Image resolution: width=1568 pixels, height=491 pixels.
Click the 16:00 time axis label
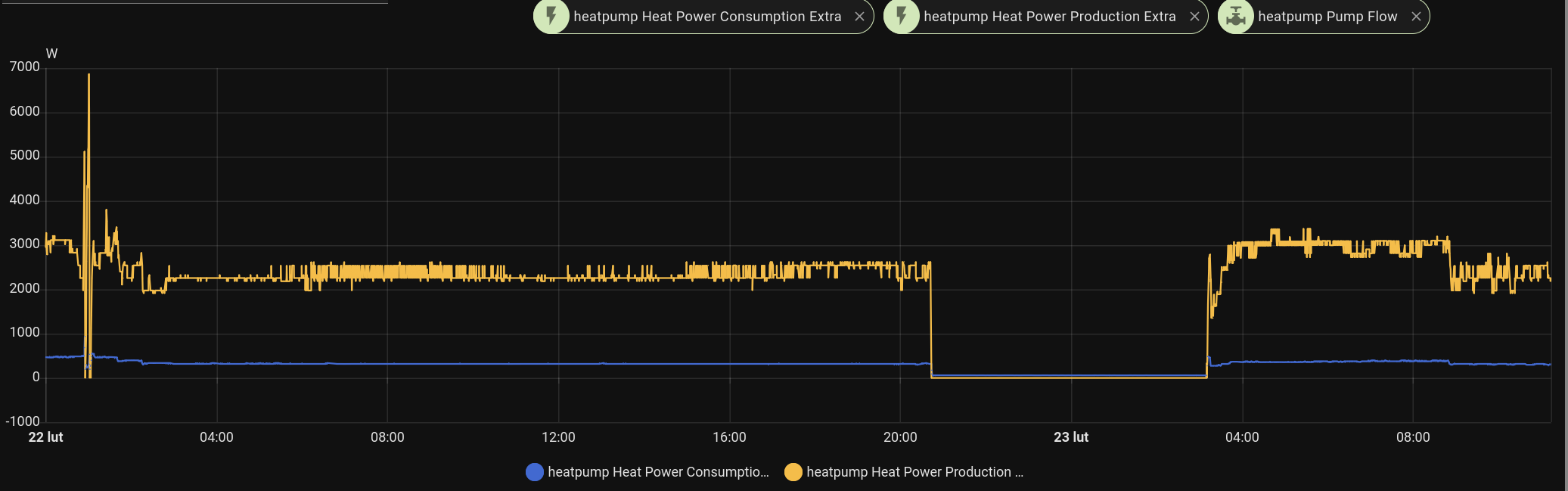(729, 437)
